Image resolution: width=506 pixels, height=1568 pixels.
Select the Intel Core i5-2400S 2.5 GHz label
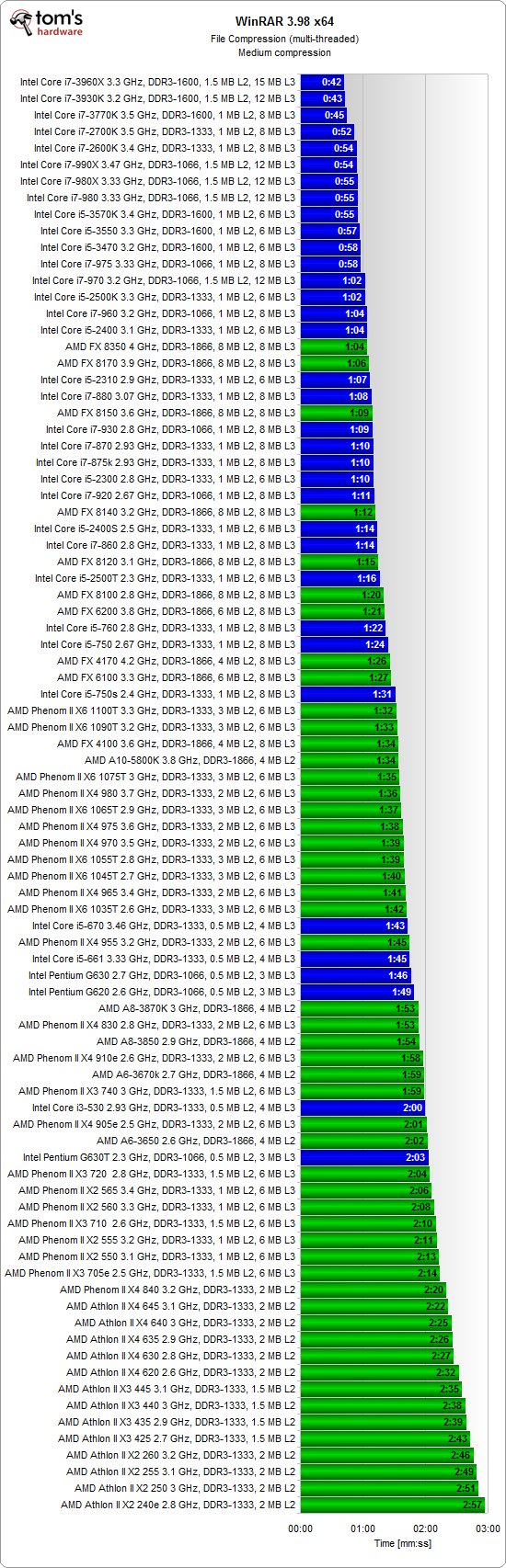click(x=165, y=528)
